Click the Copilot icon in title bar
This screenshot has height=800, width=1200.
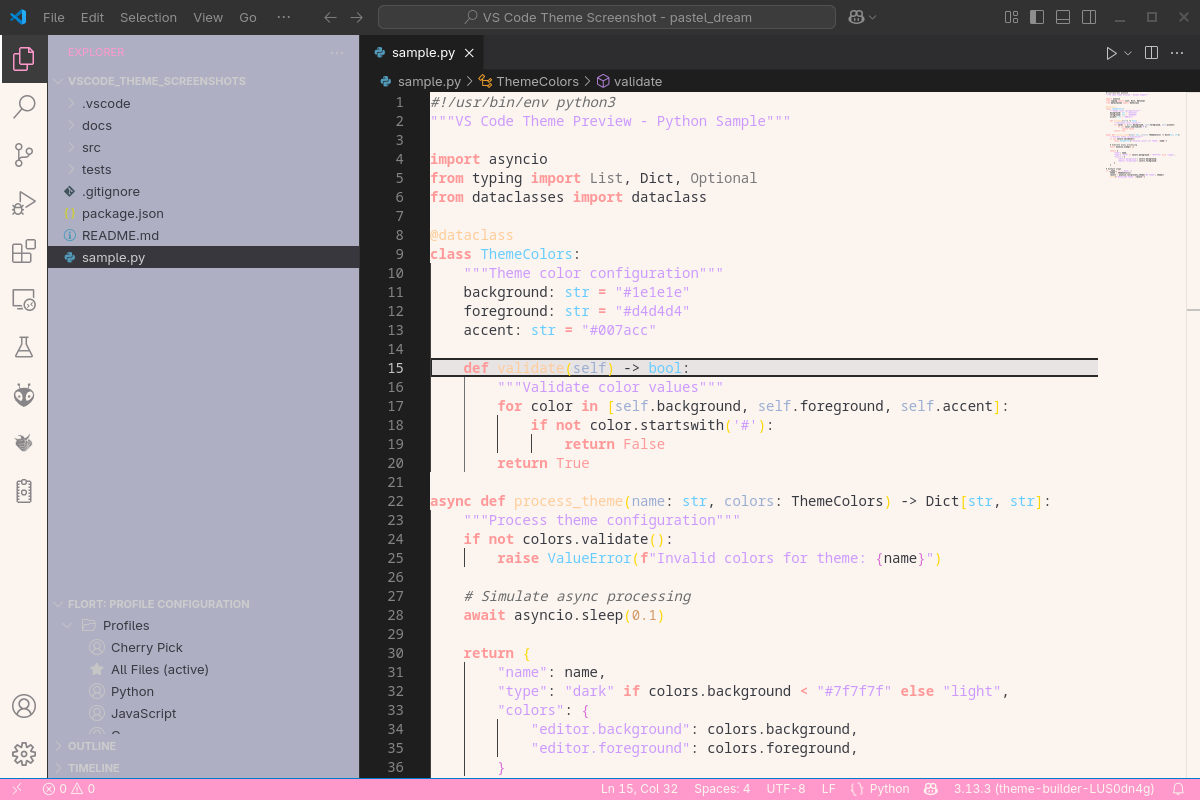tap(856, 17)
